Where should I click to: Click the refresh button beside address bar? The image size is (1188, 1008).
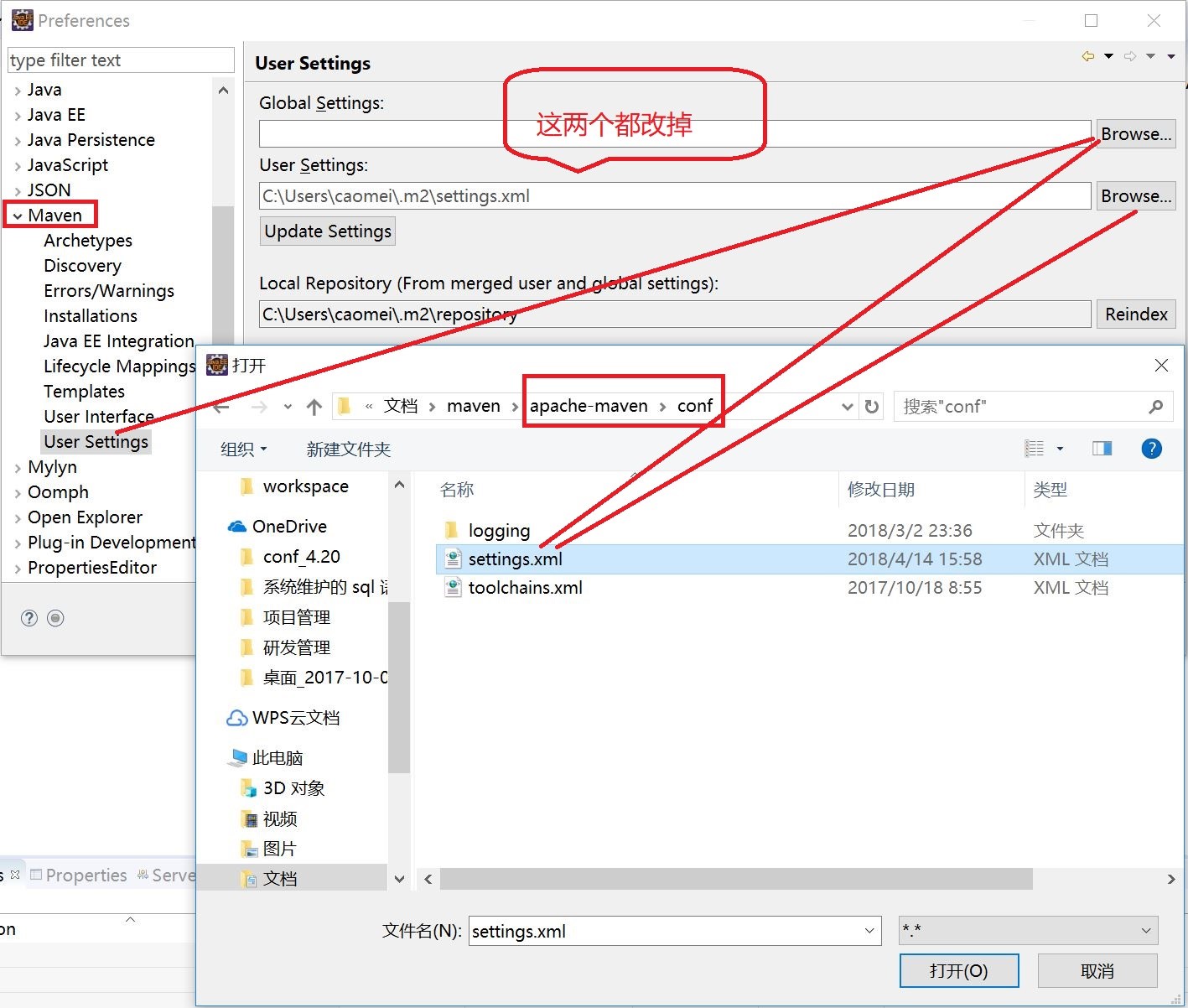pos(872,407)
